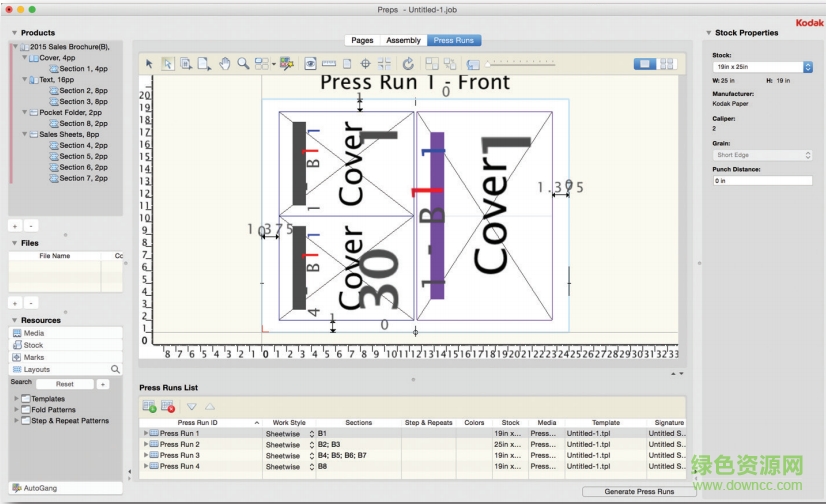826x504 pixels.
Task: Select the arrow pointer tool
Action: pos(149,63)
